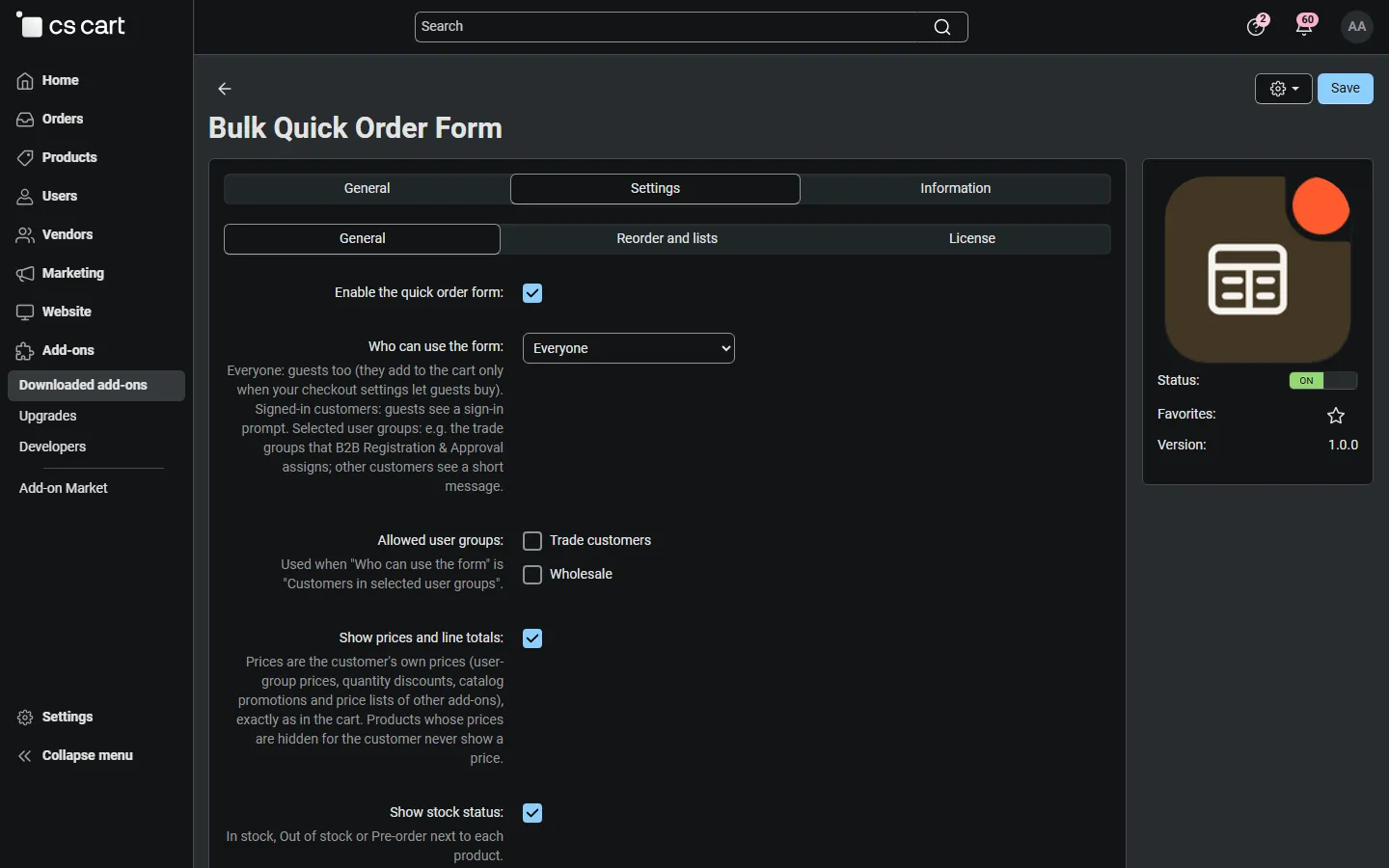Open the notifications bell icon
The width and height of the screenshot is (1389, 868).
[x=1305, y=26]
